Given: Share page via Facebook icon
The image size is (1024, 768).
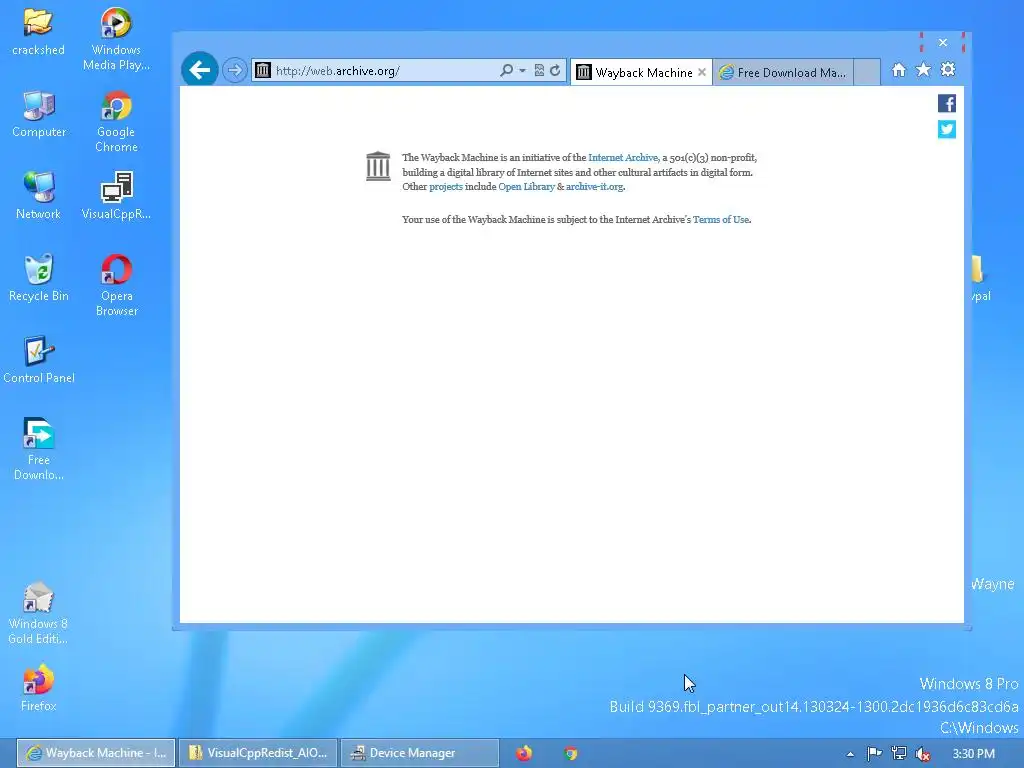Looking at the screenshot, I should [947, 103].
